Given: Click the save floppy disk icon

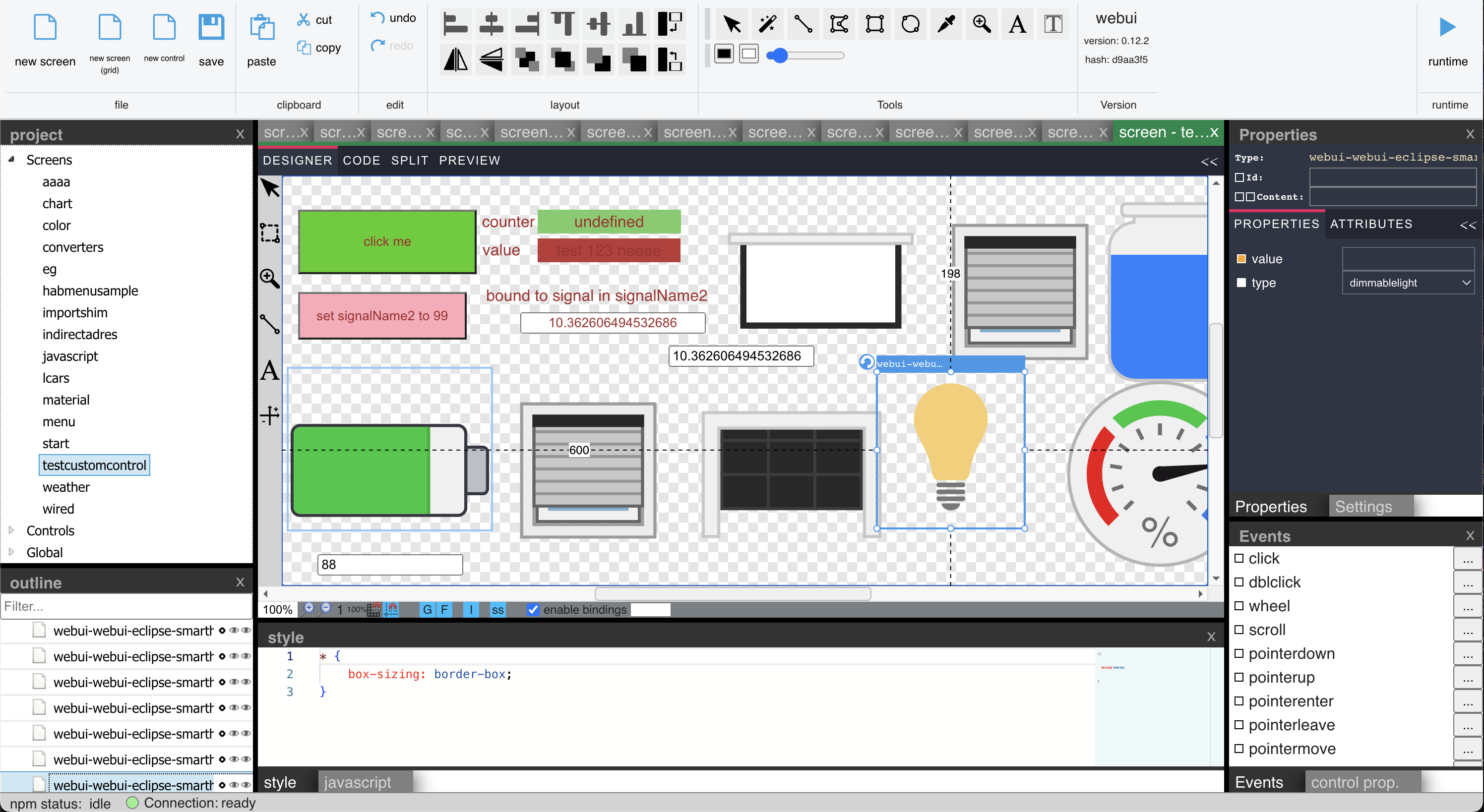Looking at the screenshot, I should tap(211, 28).
